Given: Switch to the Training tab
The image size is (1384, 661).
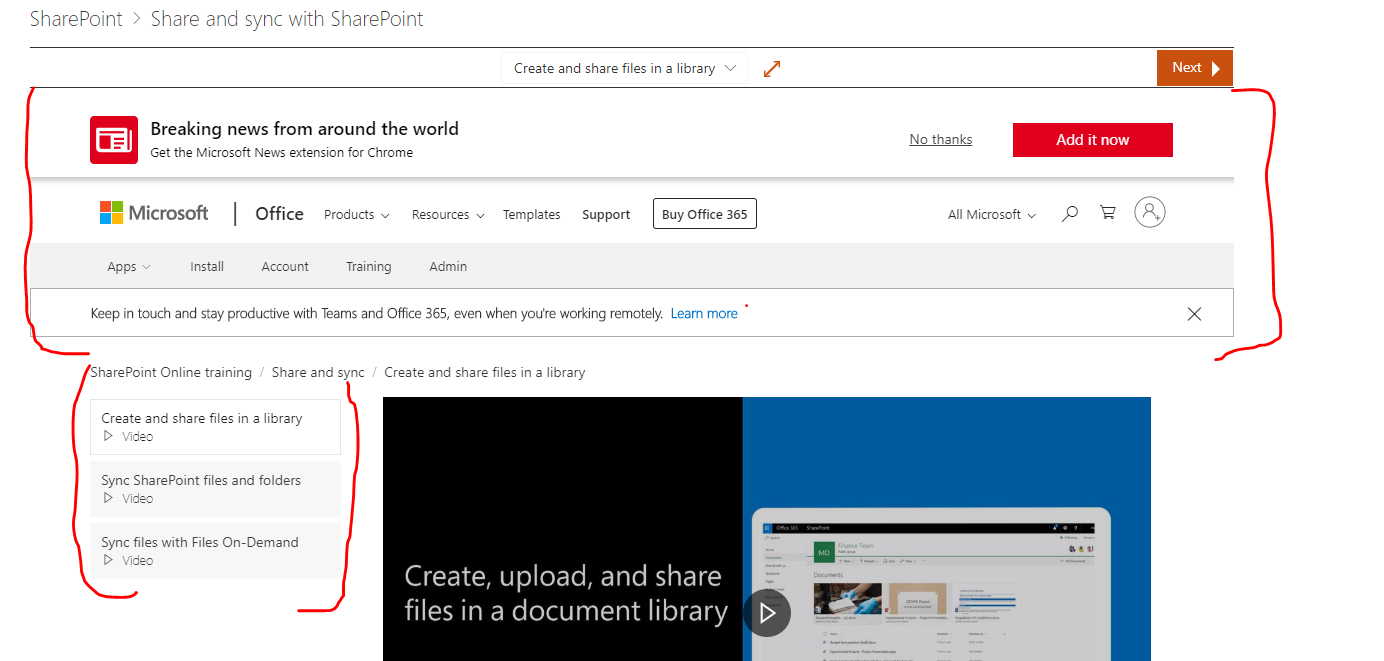Looking at the screenshot, I should 368,266.
